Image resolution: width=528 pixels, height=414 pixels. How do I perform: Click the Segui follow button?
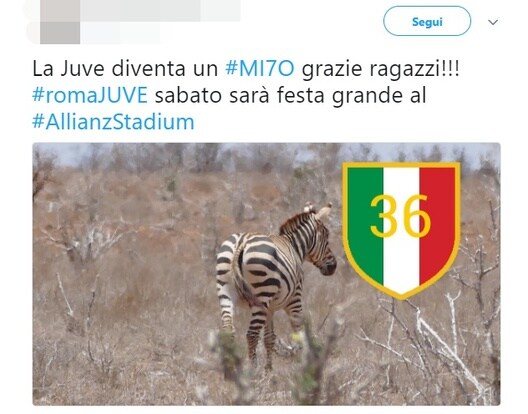point(427,21)
